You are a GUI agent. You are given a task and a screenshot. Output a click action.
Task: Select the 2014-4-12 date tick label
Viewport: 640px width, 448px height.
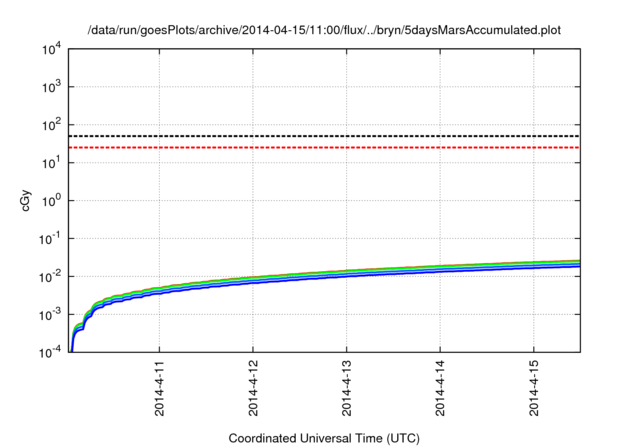[253, 388]
